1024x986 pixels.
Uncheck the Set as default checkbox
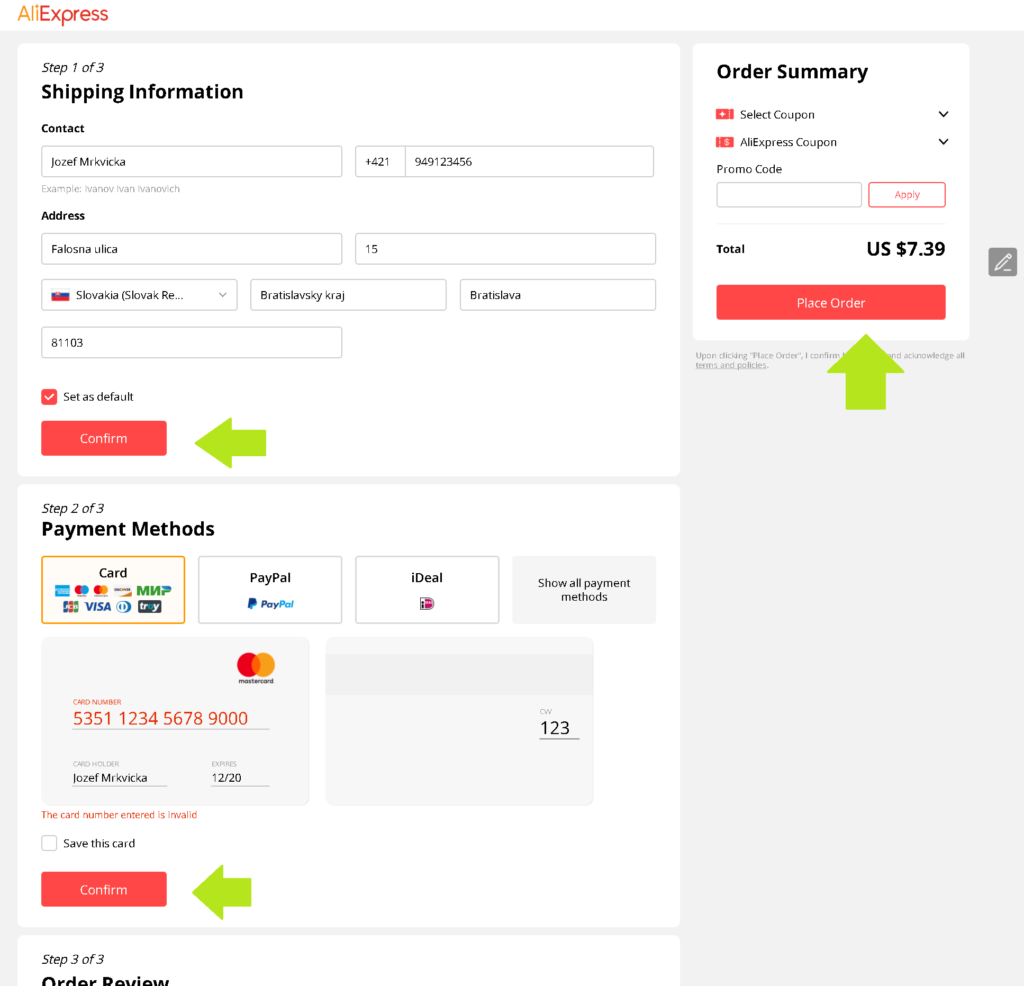click(x=49, y=397)
